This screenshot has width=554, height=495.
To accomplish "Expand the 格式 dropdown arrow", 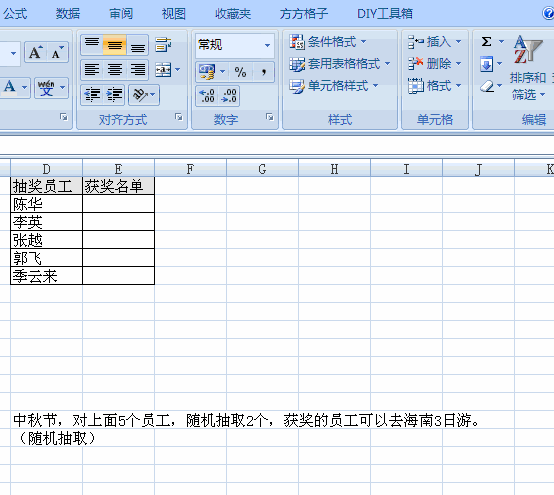I will click(459, 86).
